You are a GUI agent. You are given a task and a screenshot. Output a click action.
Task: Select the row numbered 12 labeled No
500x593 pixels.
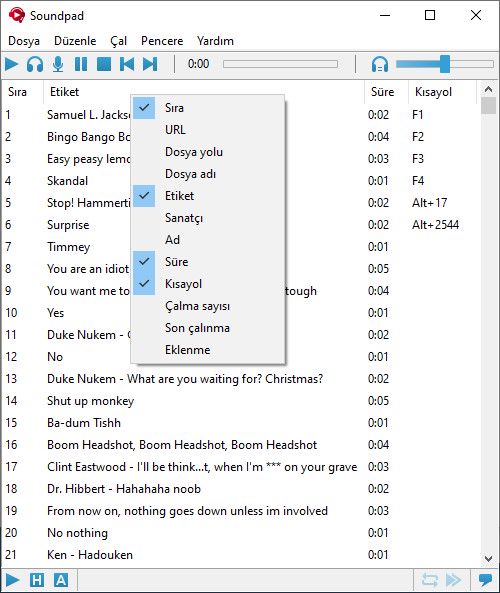[241, 357]
